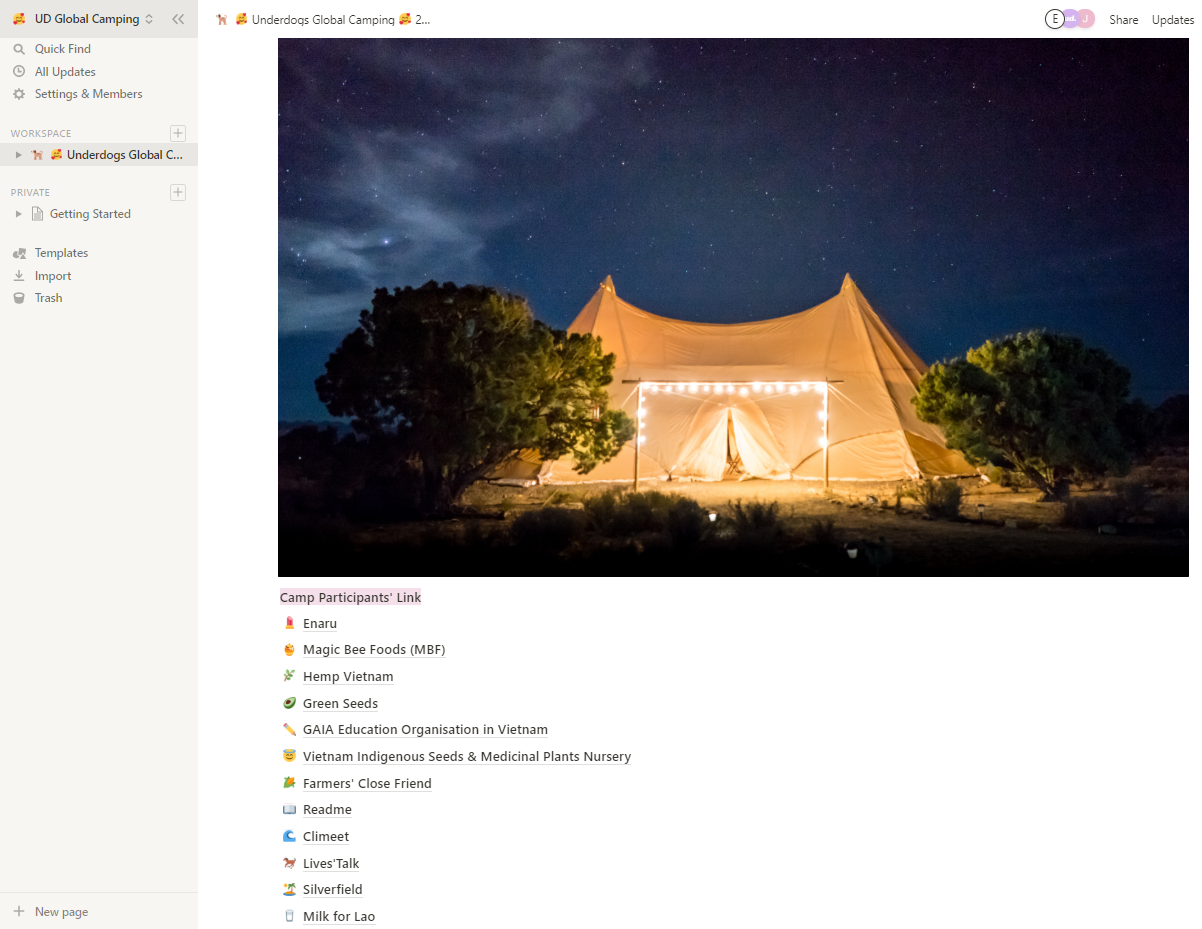Open the Magic Bee Foods (MBF) link

[374, 650]
